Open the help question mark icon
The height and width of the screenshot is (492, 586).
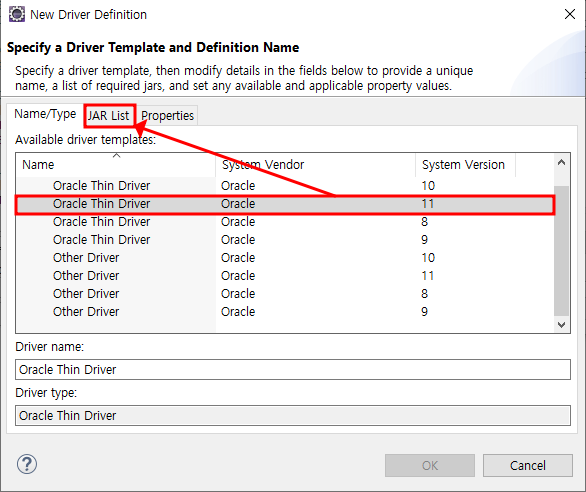click(27, 464)
